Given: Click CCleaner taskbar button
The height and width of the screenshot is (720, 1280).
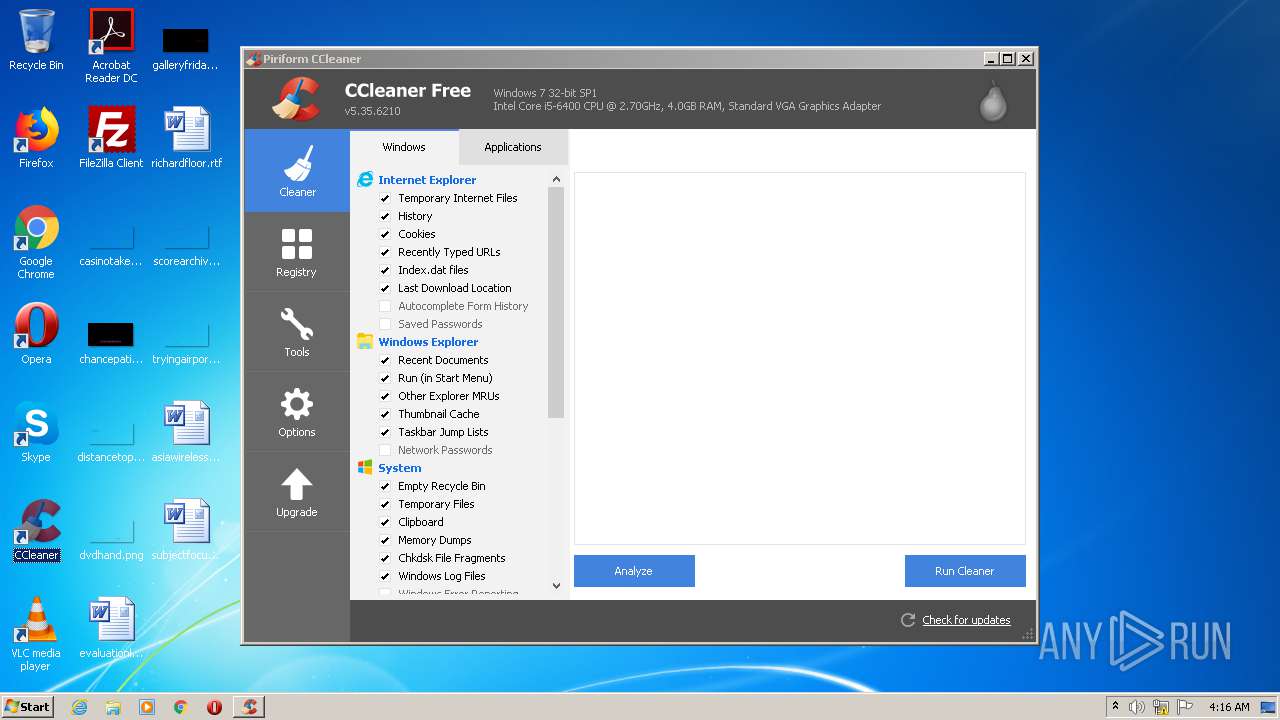Looking at the screenshot, I should point(249,707).
